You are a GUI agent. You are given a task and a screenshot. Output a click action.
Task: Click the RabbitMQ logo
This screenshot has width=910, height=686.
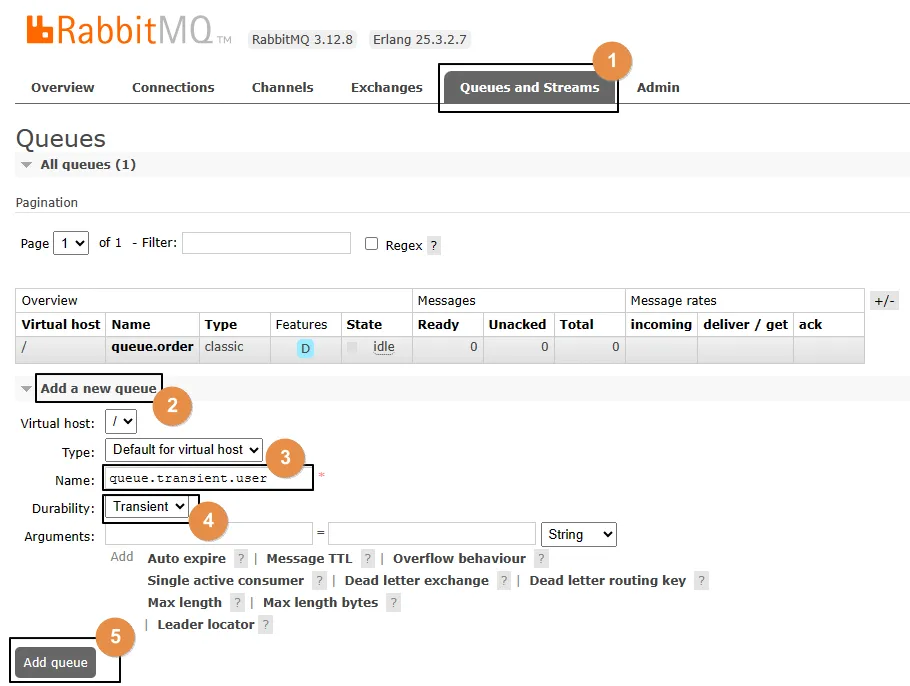coord(120,32)
